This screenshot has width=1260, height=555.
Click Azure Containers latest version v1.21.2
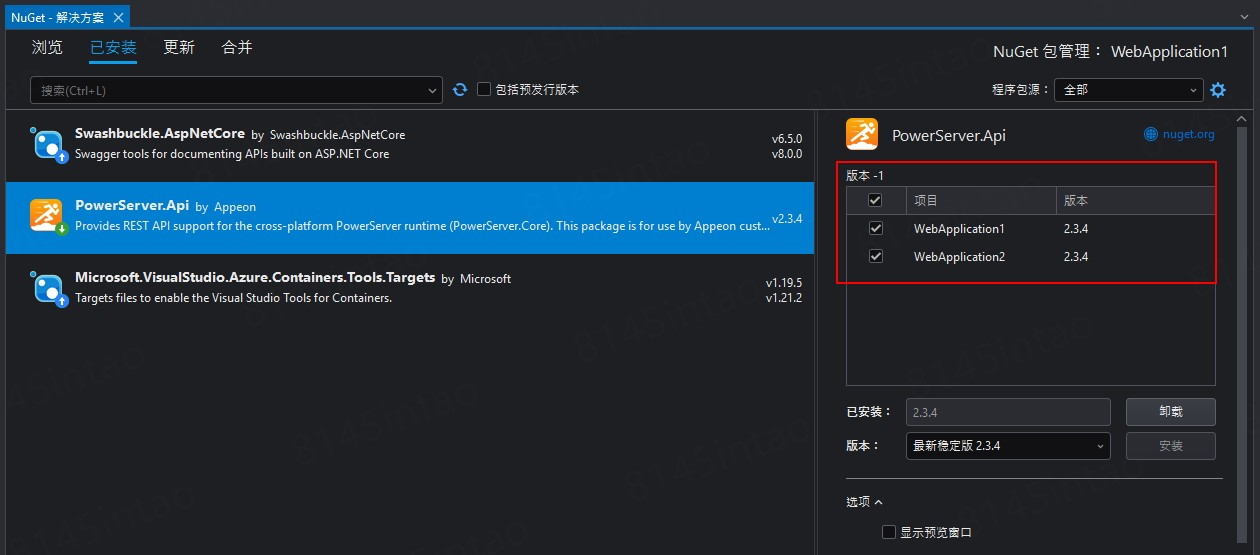coord(784,298)
